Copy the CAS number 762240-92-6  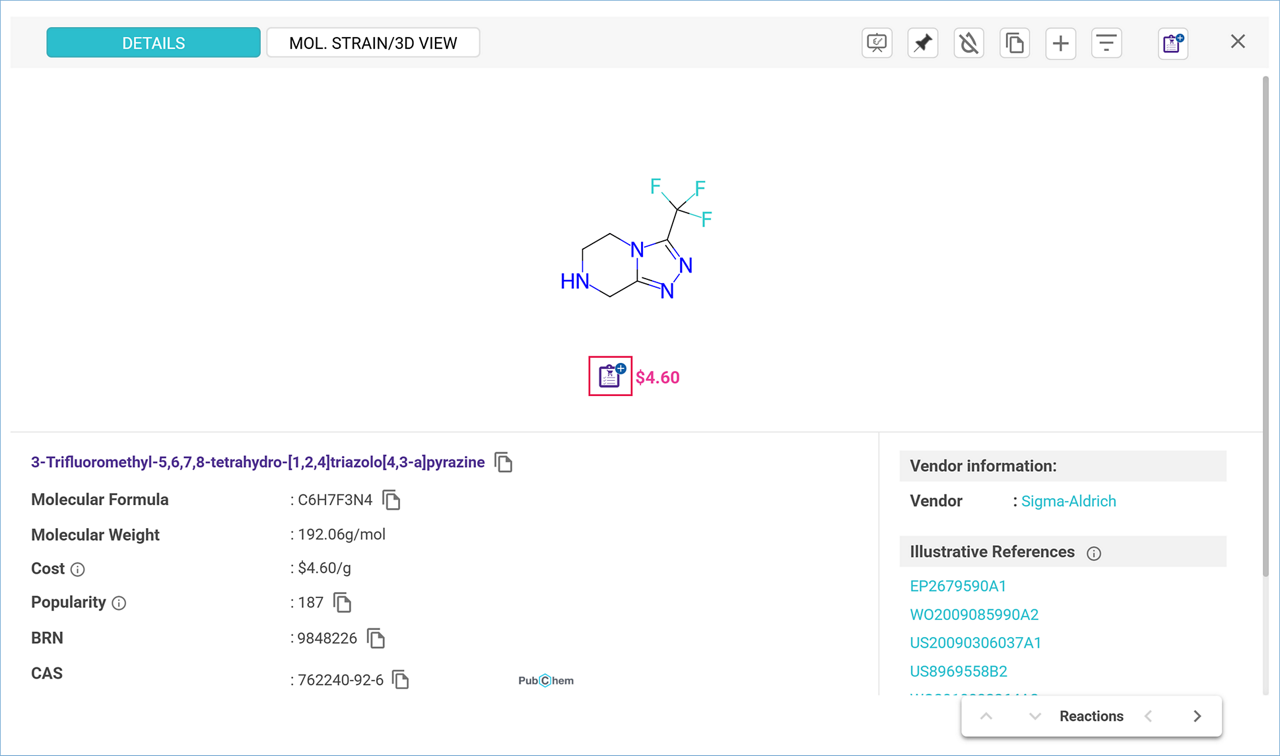point(401,680)
